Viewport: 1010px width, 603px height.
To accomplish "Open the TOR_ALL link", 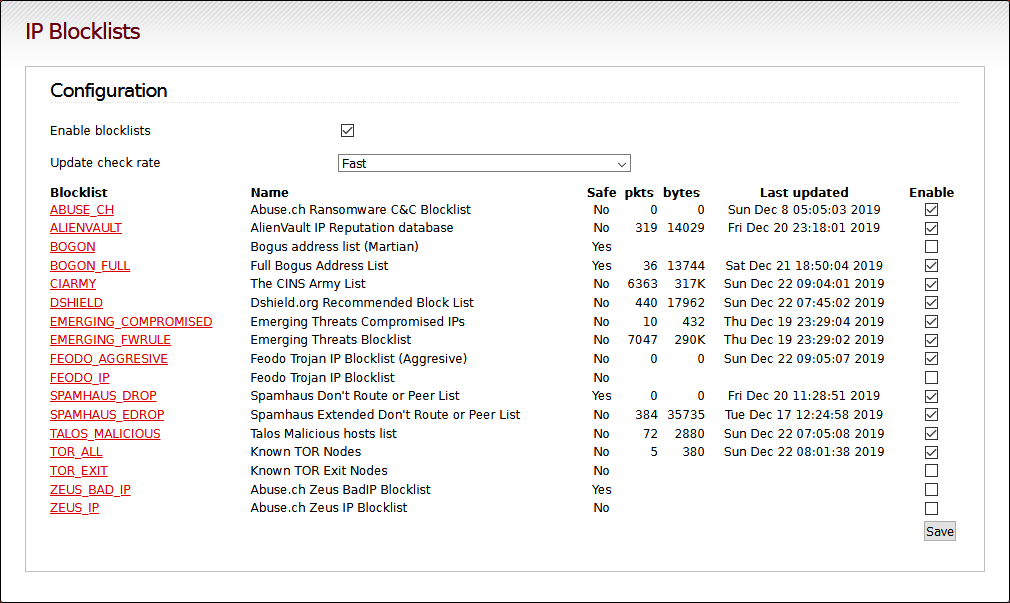I will pyautogui.click(x=76, y=452).
